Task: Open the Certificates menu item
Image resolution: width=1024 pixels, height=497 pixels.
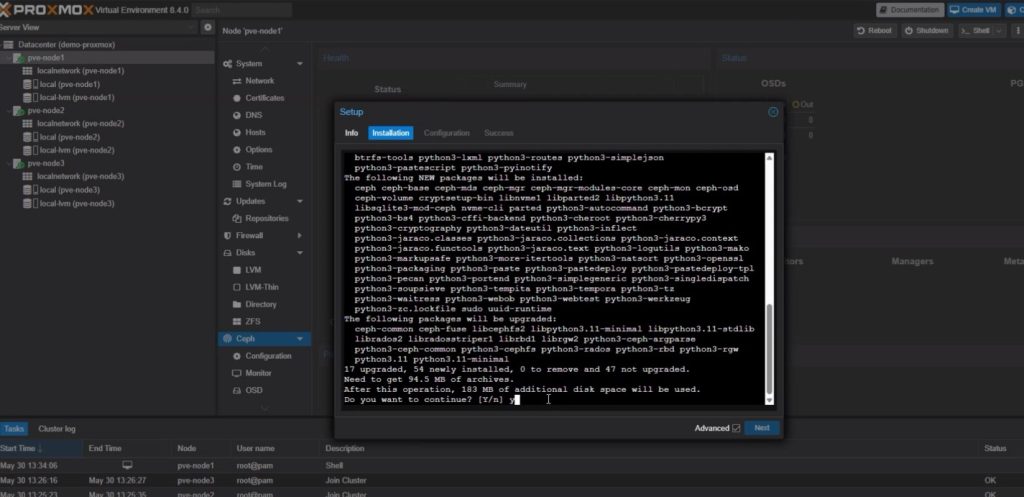Action: pyautogui.click(x=264, y=98)
